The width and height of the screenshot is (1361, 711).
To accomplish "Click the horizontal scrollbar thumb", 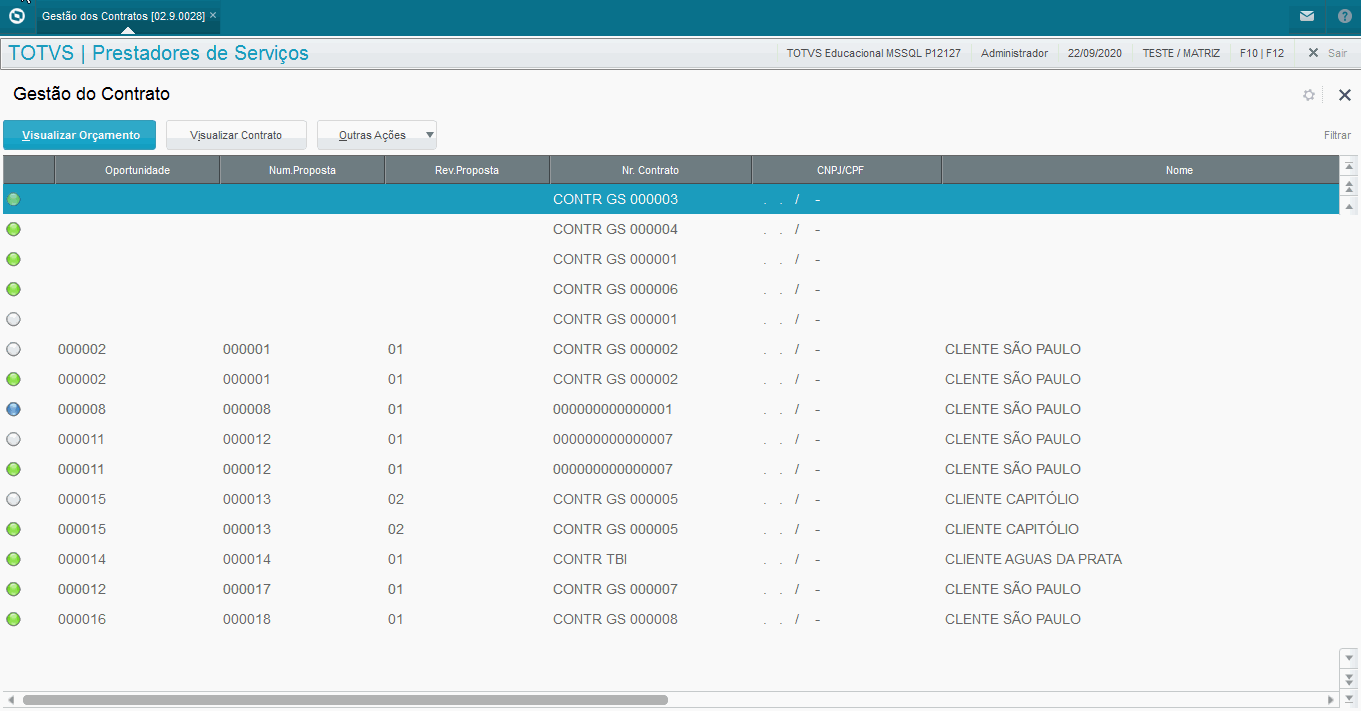I will coord(345,700).
